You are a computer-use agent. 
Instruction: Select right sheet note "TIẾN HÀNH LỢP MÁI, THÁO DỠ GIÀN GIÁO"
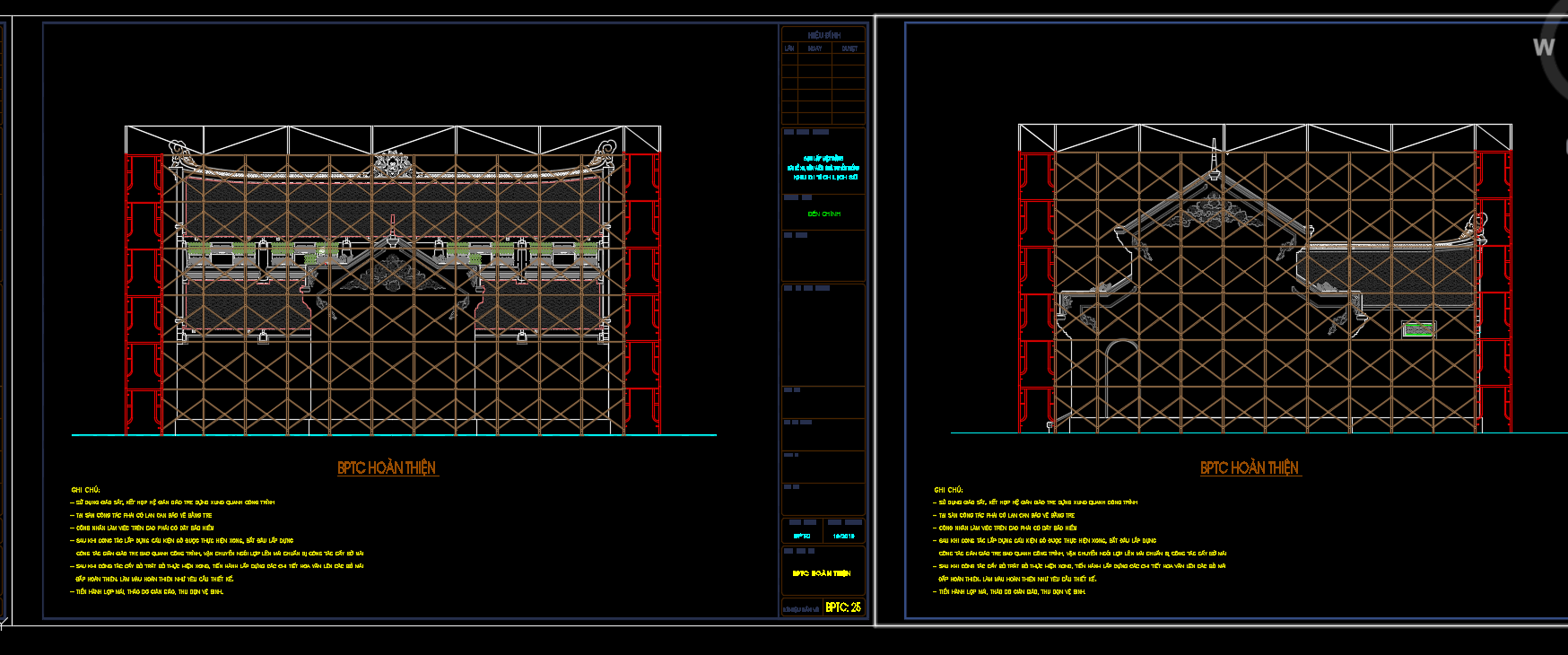pyautogui.click(x=1009, y=592)
